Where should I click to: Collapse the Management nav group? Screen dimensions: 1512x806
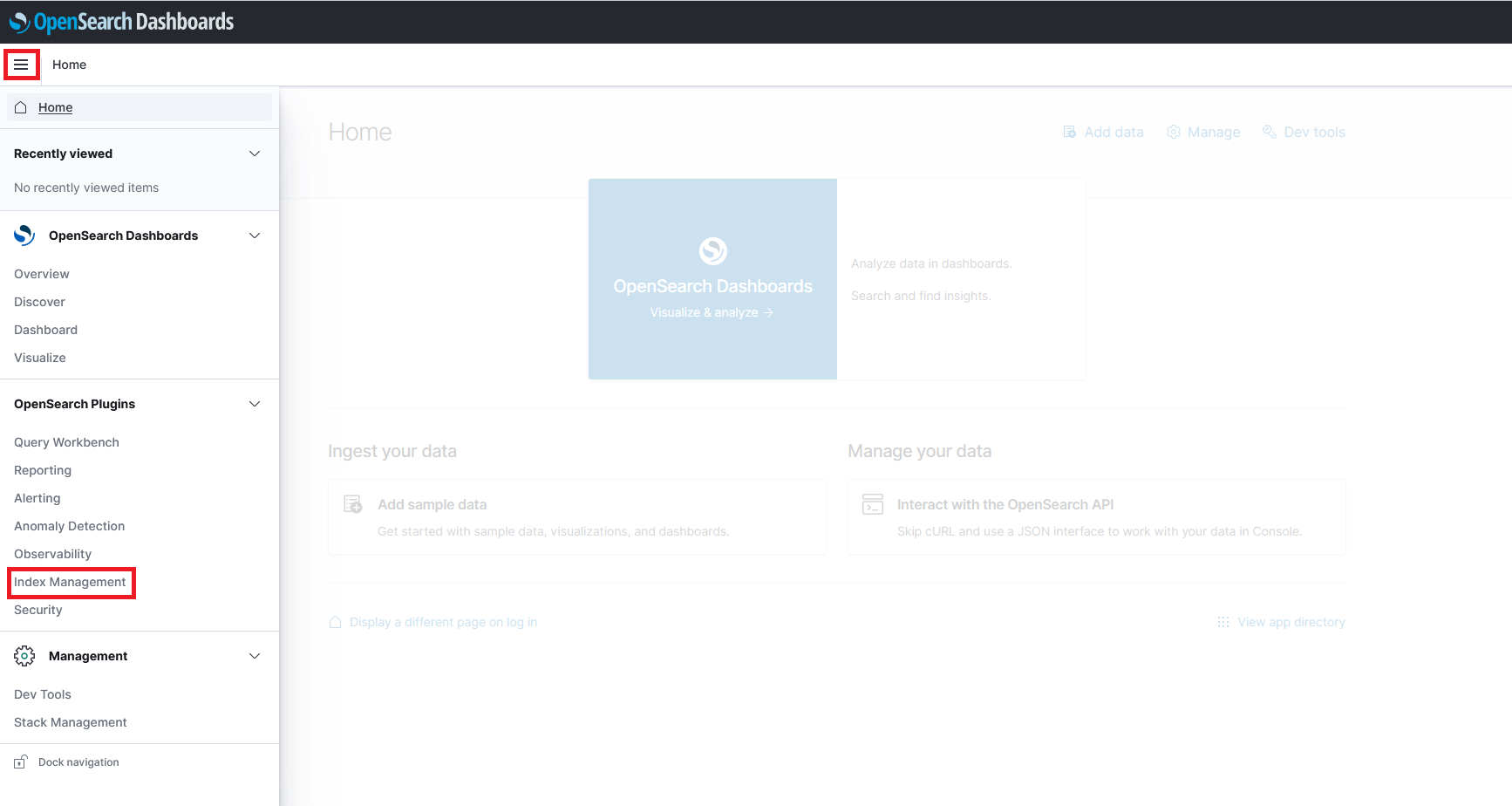coord(255,656)
